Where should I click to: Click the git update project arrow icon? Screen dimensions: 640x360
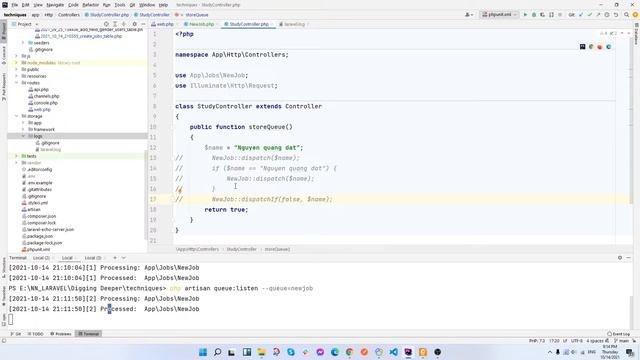(581, 15)
